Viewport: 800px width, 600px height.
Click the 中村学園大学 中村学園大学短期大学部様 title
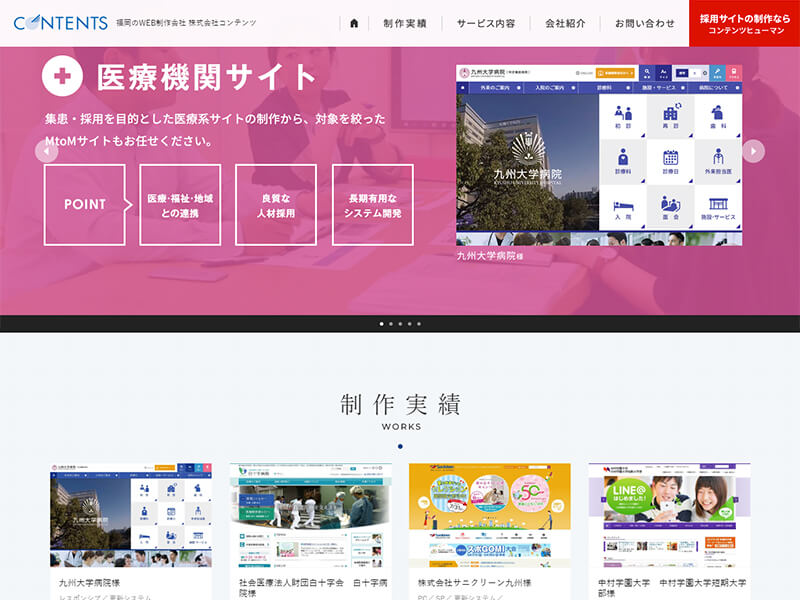672,588
